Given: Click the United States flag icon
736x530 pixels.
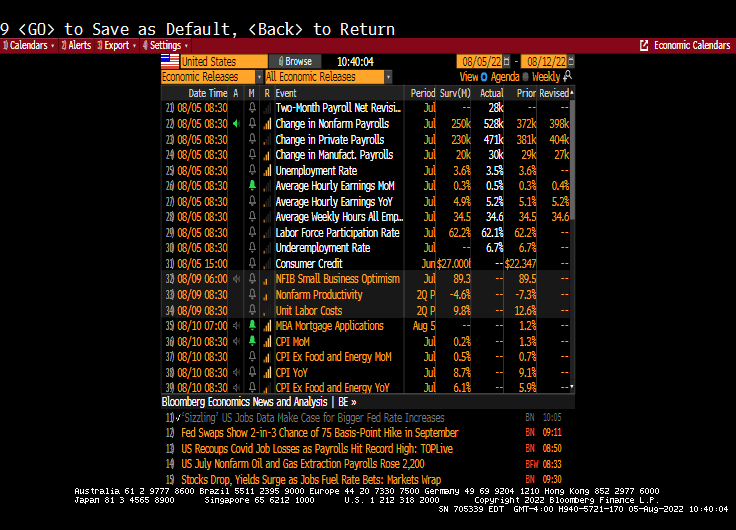Looking at the screenshot, I should click(170, 61).
